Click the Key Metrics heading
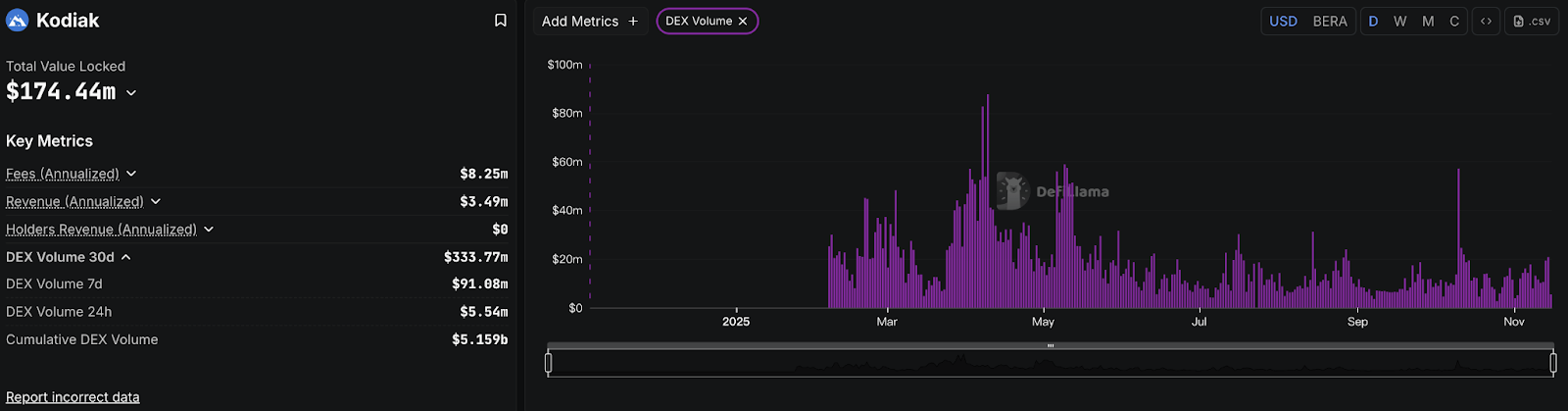The height and width of the screenshot is (411, 1568). click(x=49, y=141)
